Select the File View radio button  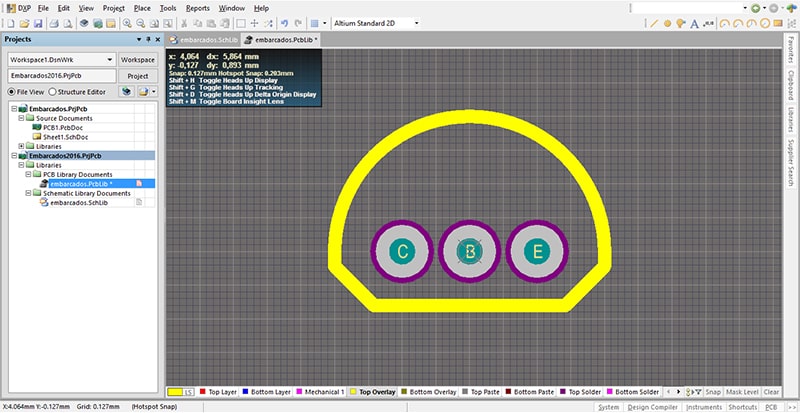click(x=10, y=91)
